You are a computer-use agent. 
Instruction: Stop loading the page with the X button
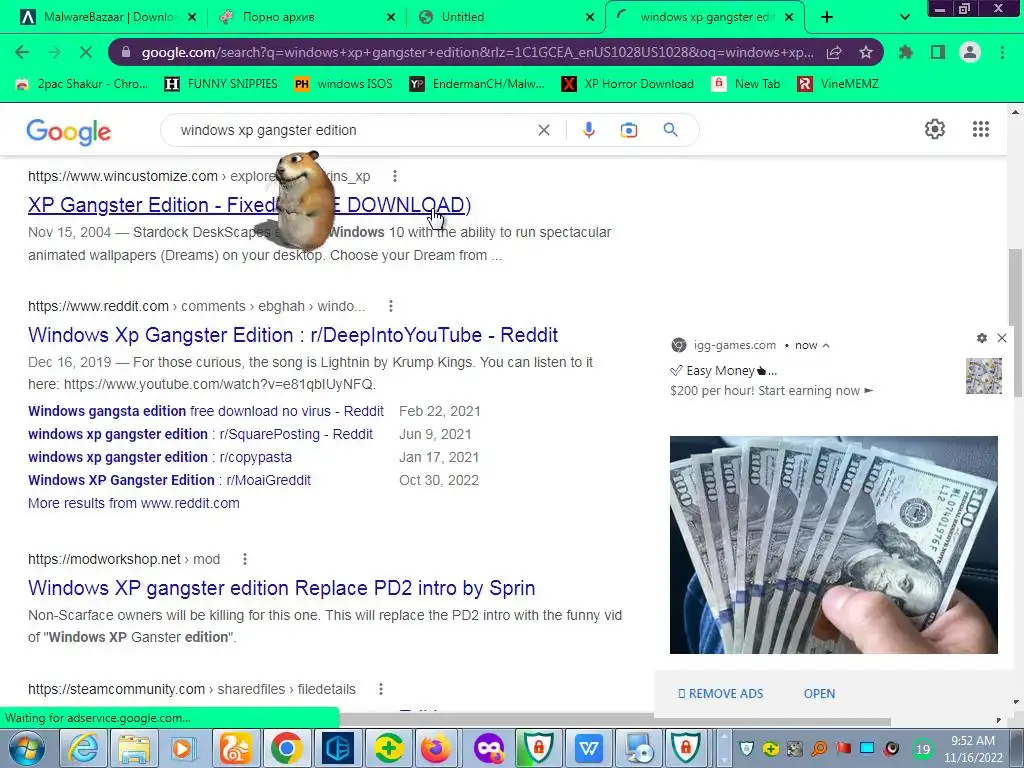point(86,52)
